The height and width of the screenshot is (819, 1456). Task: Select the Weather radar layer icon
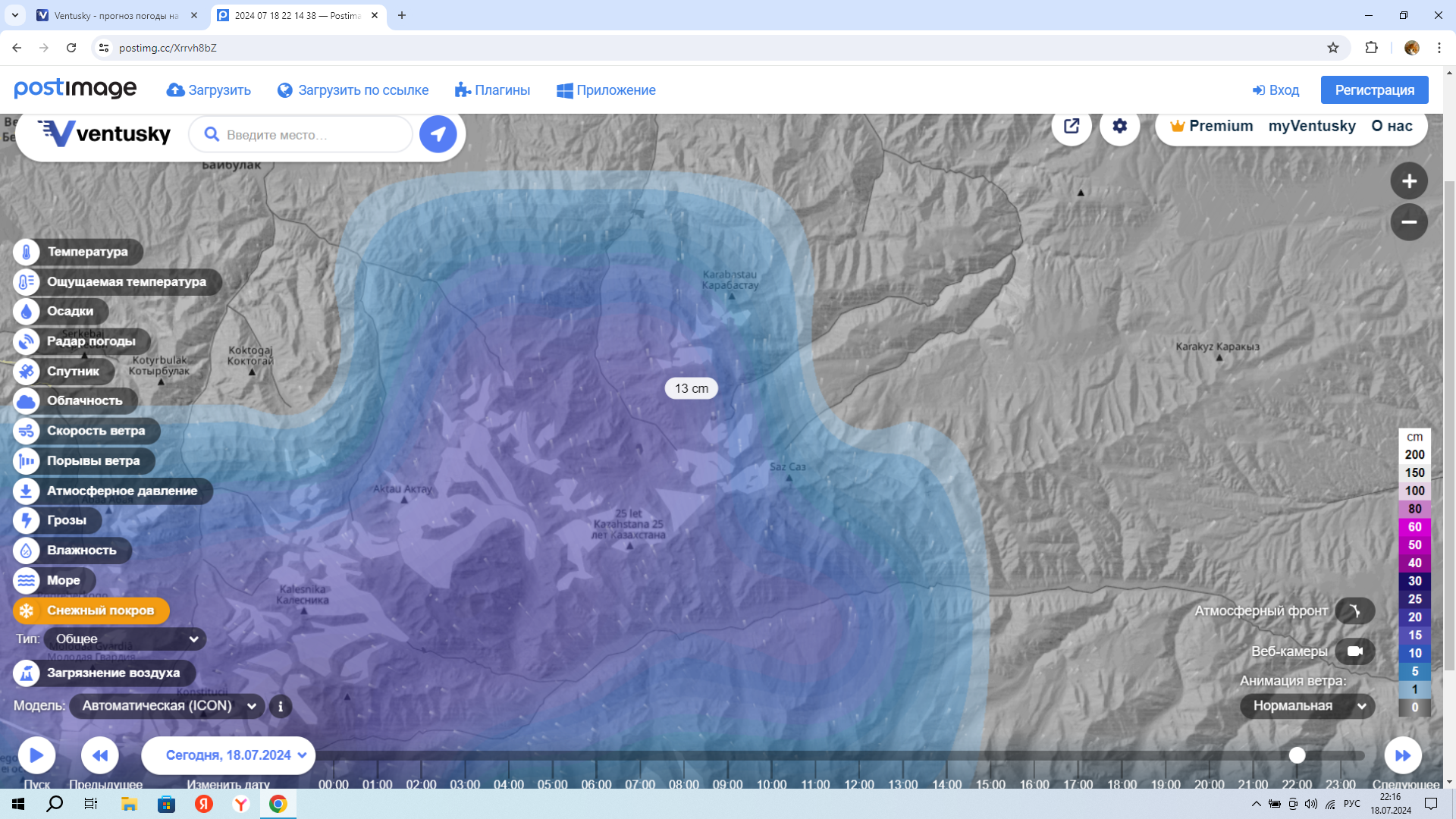(x=26, y=342)
